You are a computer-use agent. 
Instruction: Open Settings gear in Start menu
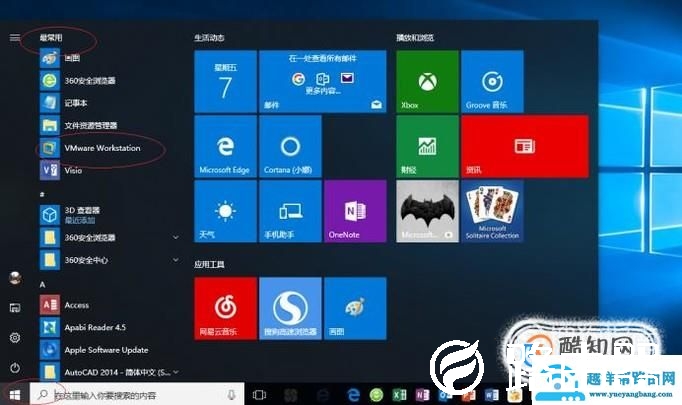coord(15,338)
